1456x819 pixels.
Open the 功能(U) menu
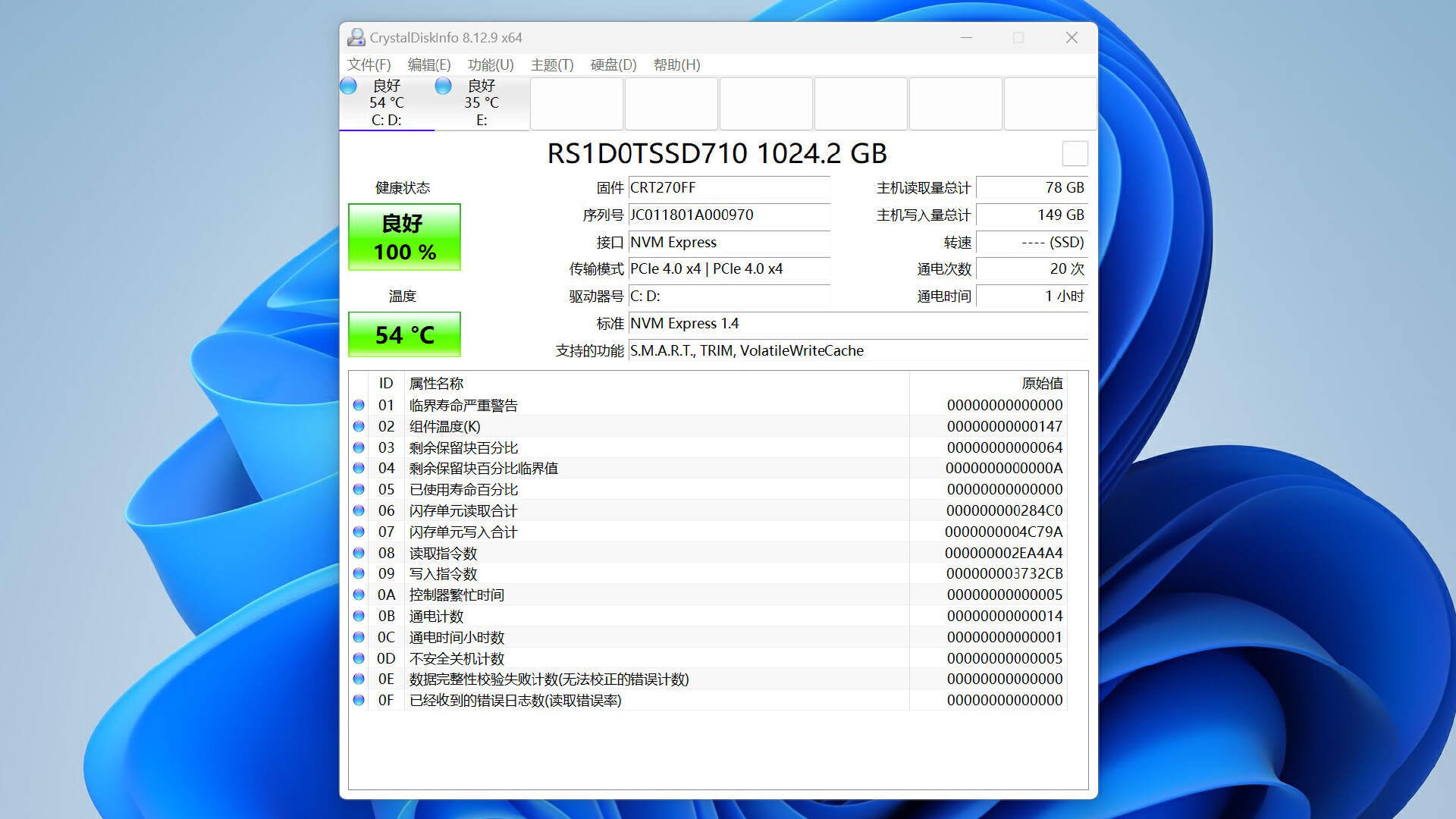[491, 65]
